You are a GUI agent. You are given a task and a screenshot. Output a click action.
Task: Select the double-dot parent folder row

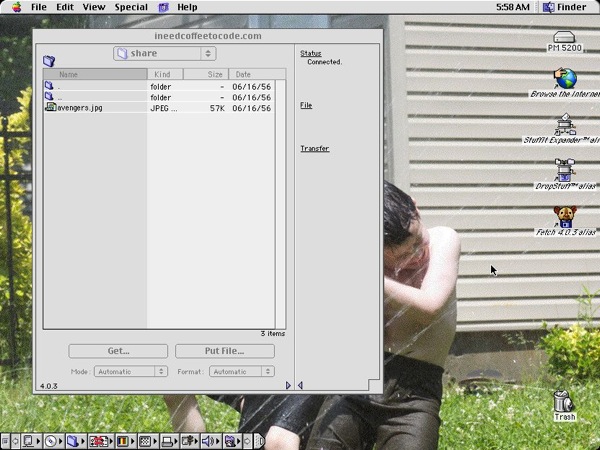tap(159, 97)
